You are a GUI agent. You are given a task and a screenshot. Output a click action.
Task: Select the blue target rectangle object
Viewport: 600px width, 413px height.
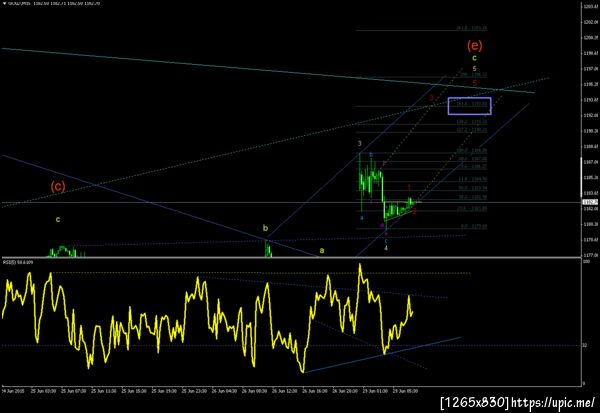pos(470,106)
